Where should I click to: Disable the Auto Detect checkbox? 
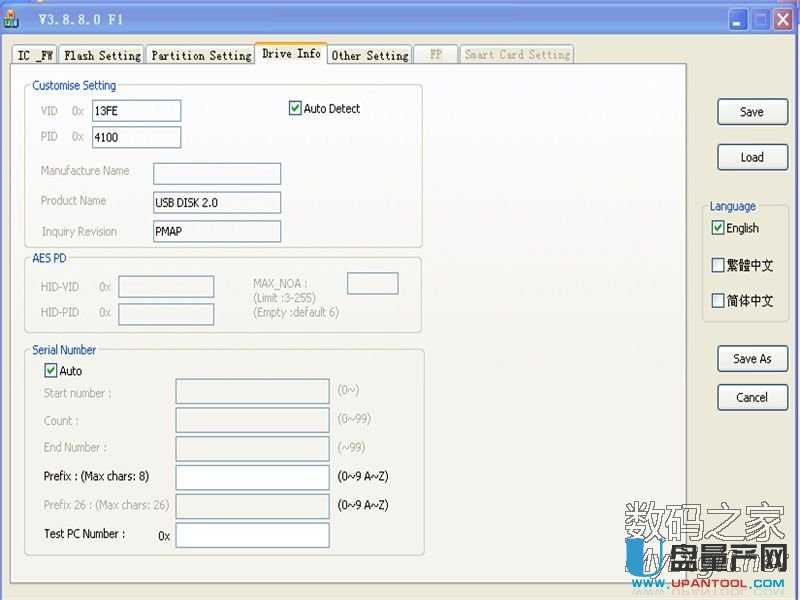click(295, 108)
